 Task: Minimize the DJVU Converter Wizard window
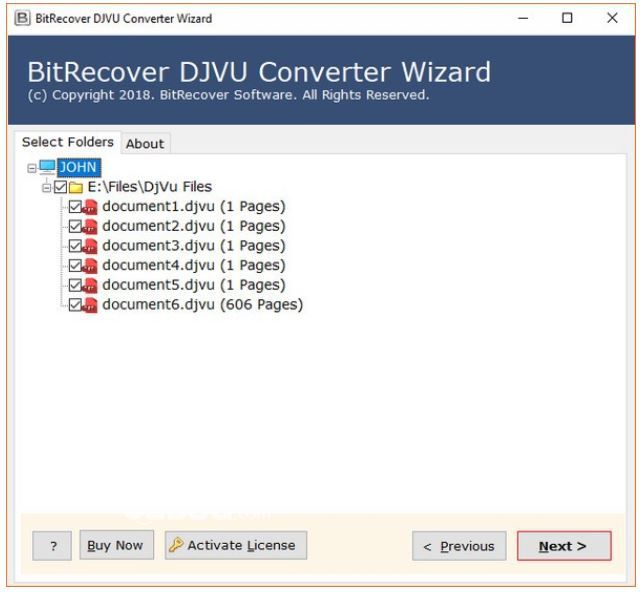point(523,18)
